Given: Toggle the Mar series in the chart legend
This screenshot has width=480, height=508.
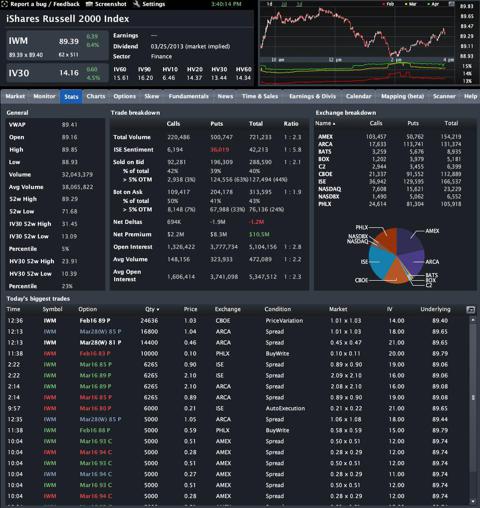Looking at the screenshot, I should pyautogui.click(x=411, y=4).
